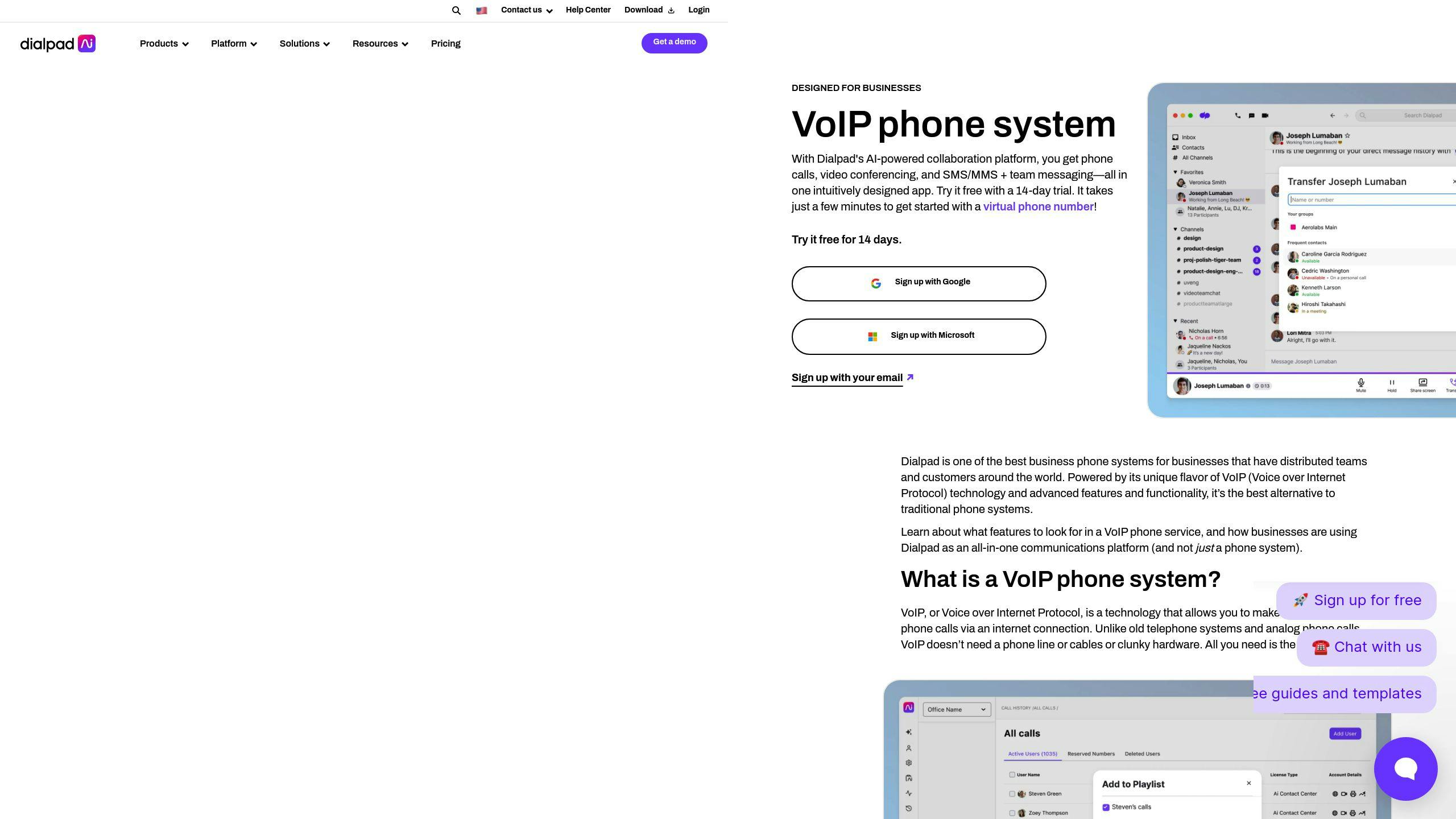
Task: Click the Microsoft logo sign-up icon
Action: tap(872, 335)
